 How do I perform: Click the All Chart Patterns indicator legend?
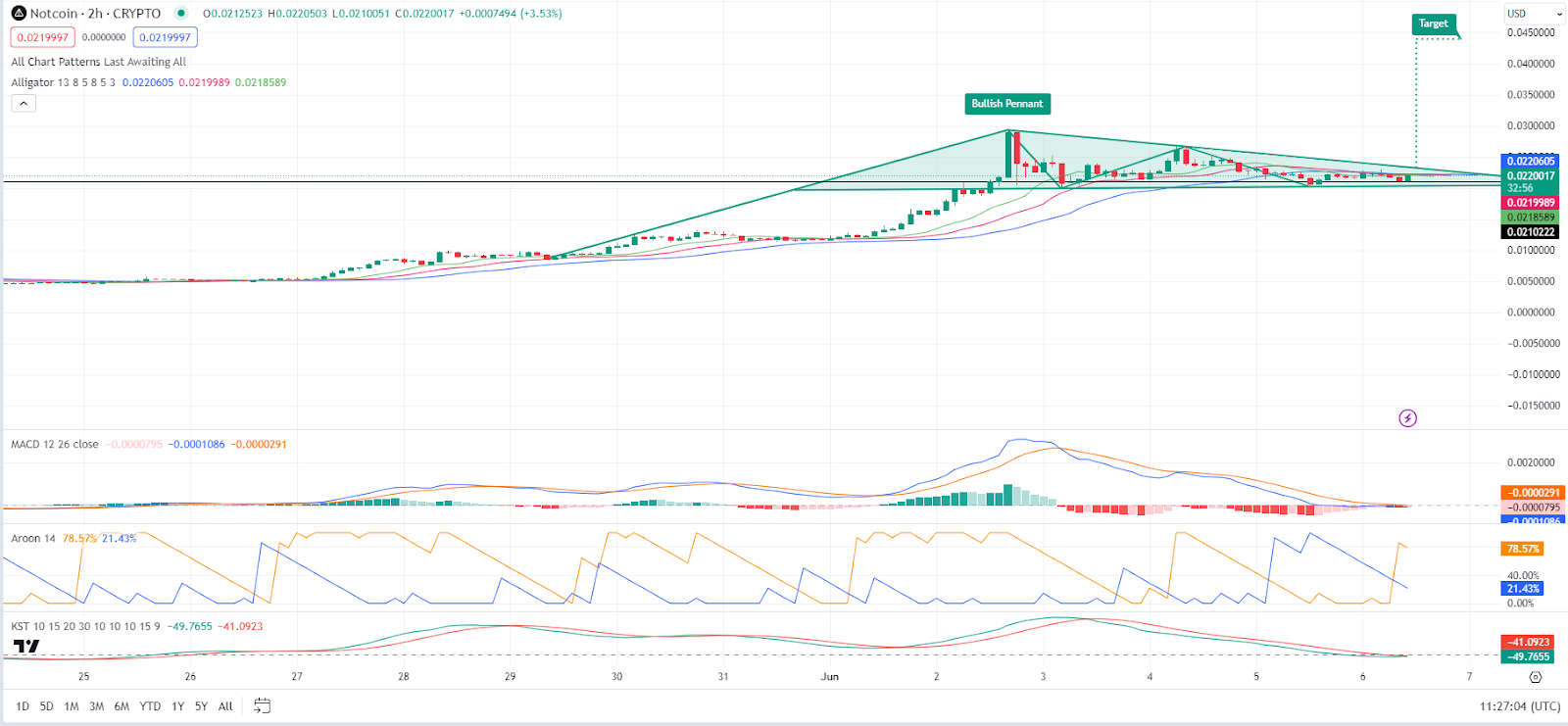98,62
